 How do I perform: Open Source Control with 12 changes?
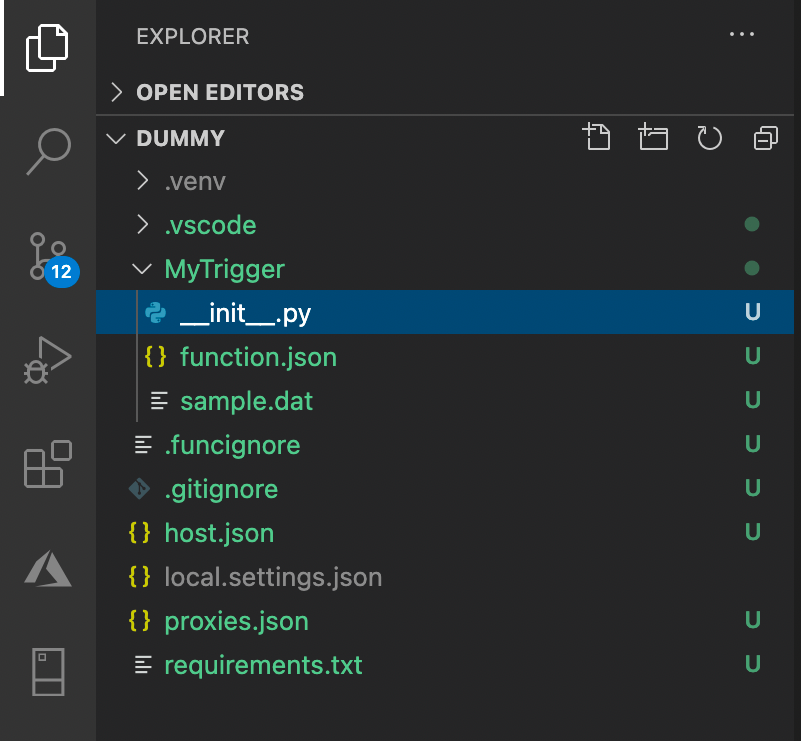click(47, 256)
